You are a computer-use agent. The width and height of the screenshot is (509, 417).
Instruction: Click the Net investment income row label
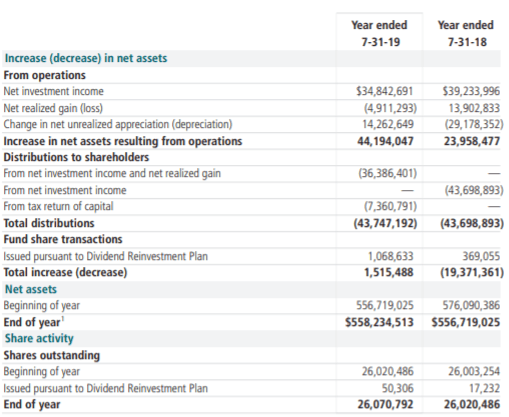tap(54, 91)
